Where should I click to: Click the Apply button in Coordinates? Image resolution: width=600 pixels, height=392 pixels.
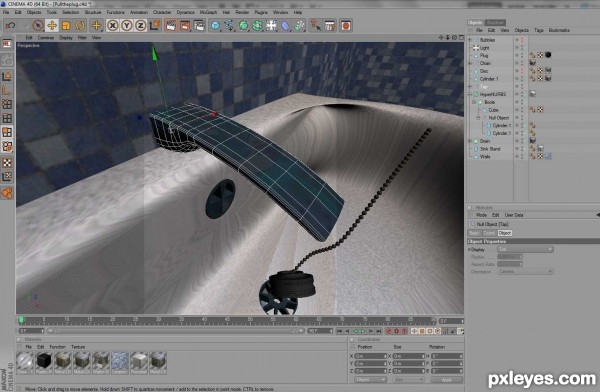447,380
